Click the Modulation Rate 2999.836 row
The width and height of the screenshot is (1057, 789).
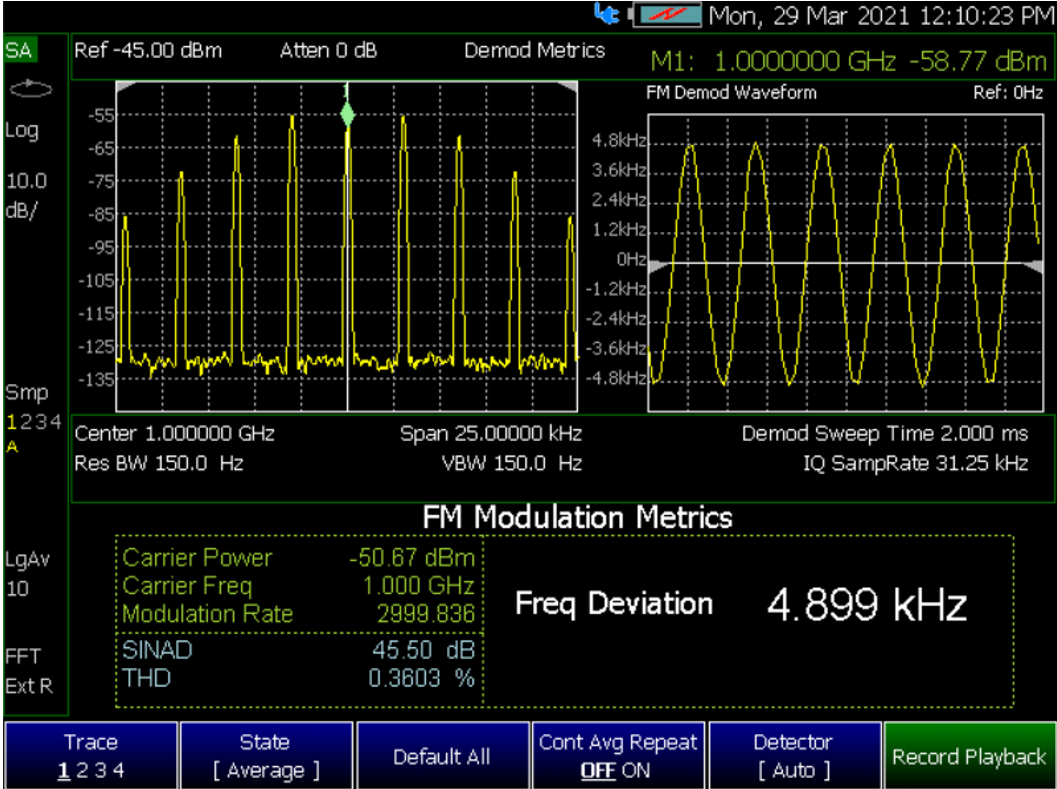click(299, 614)
